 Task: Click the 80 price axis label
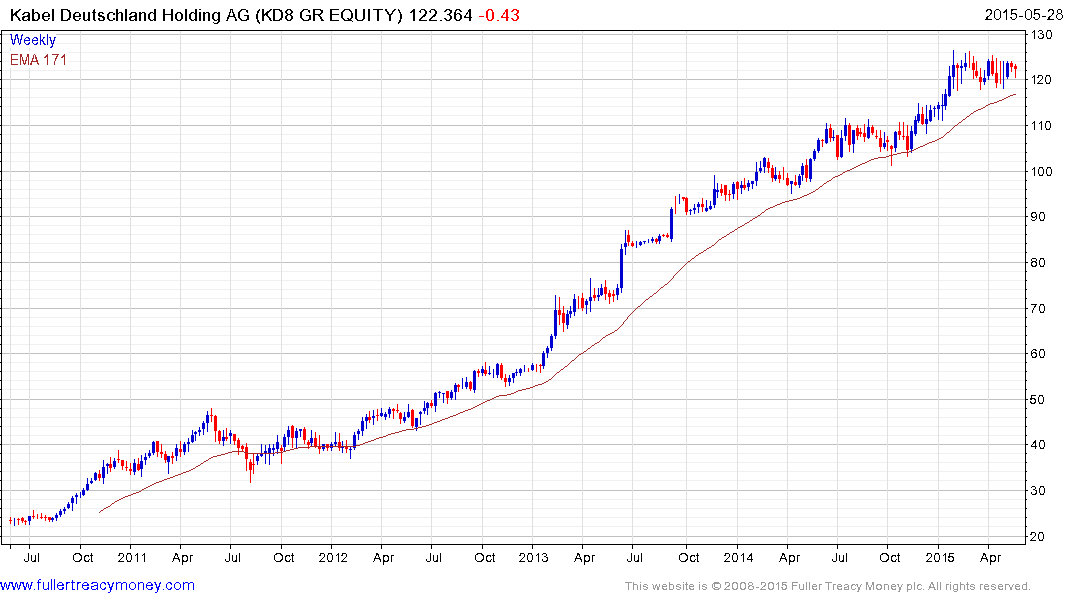[1038, 263]
